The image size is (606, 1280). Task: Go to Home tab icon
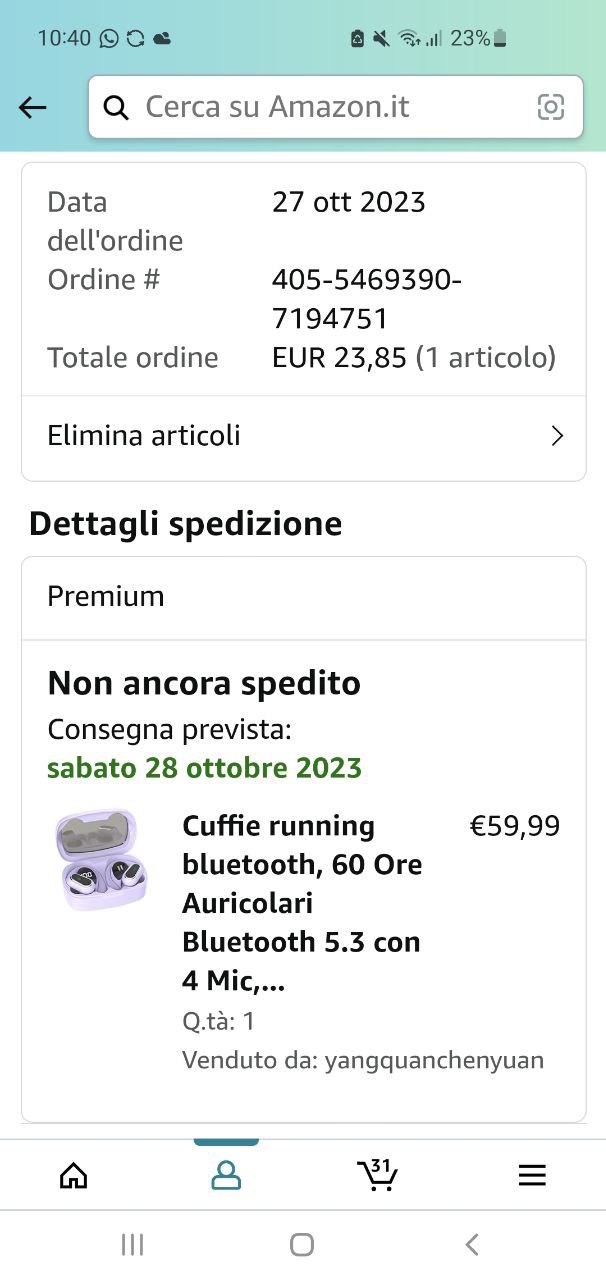(74, 1175)
